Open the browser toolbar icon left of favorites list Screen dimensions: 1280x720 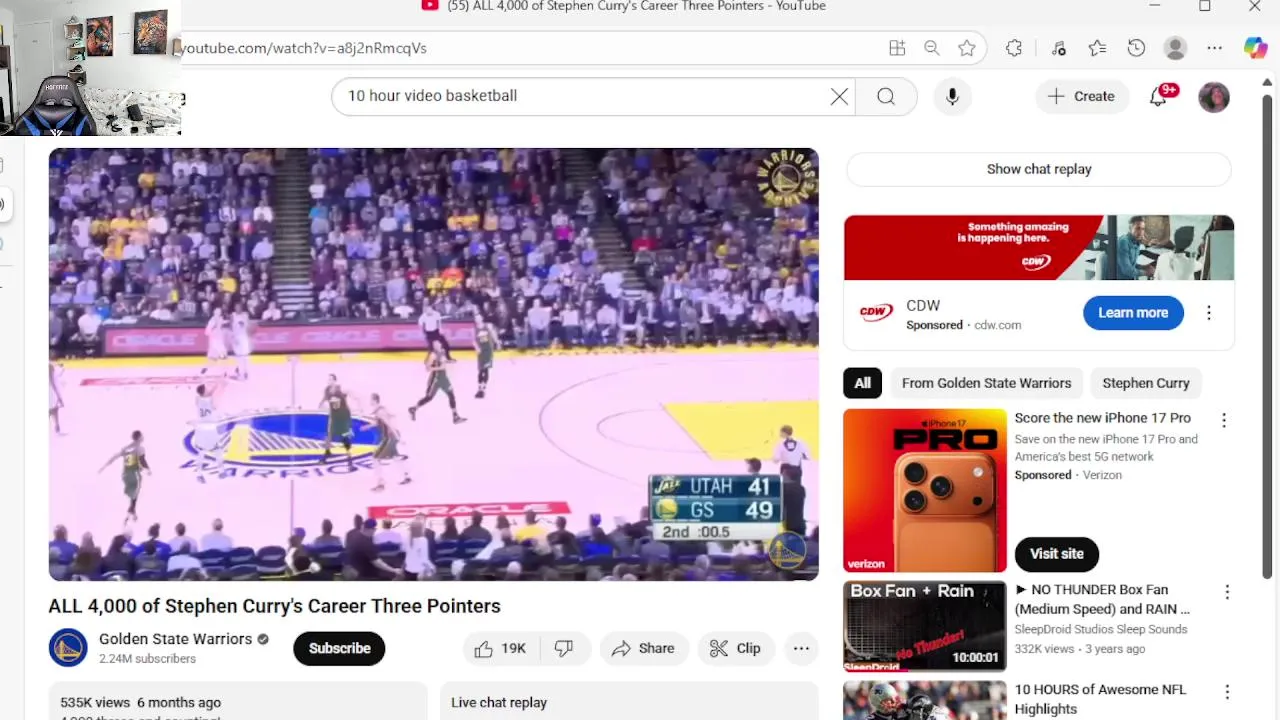click(1059, 48)
